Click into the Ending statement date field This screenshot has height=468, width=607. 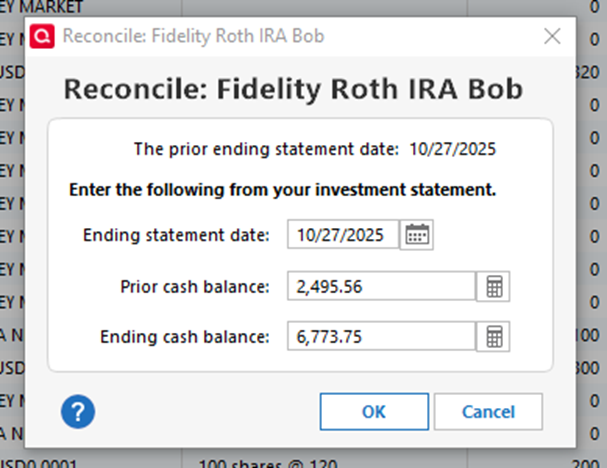pos(342,235)
